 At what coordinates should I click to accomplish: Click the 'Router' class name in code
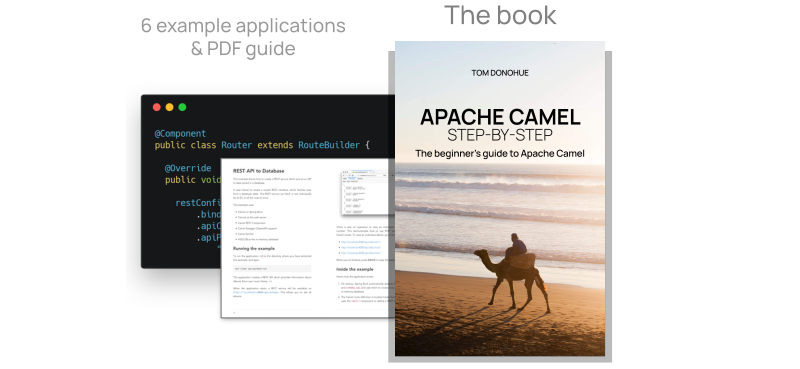(236, 145)
